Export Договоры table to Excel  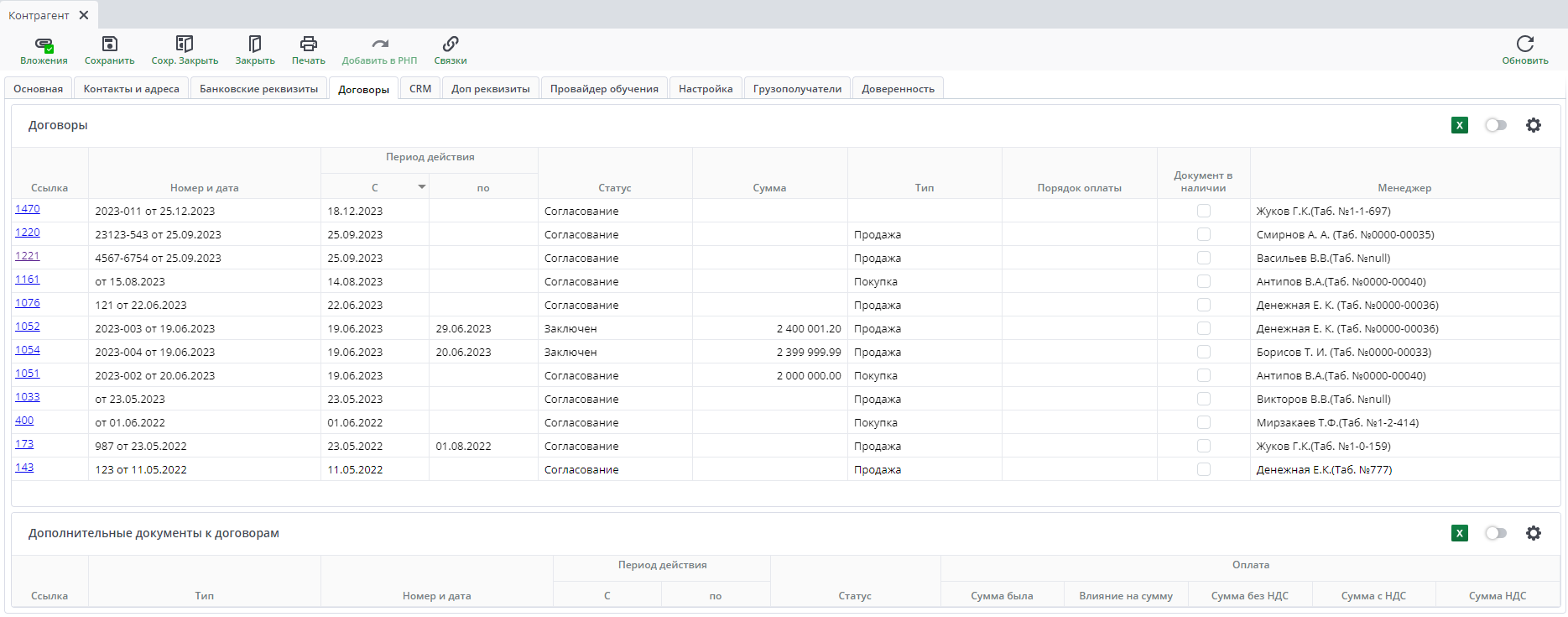coord(1460,125)
